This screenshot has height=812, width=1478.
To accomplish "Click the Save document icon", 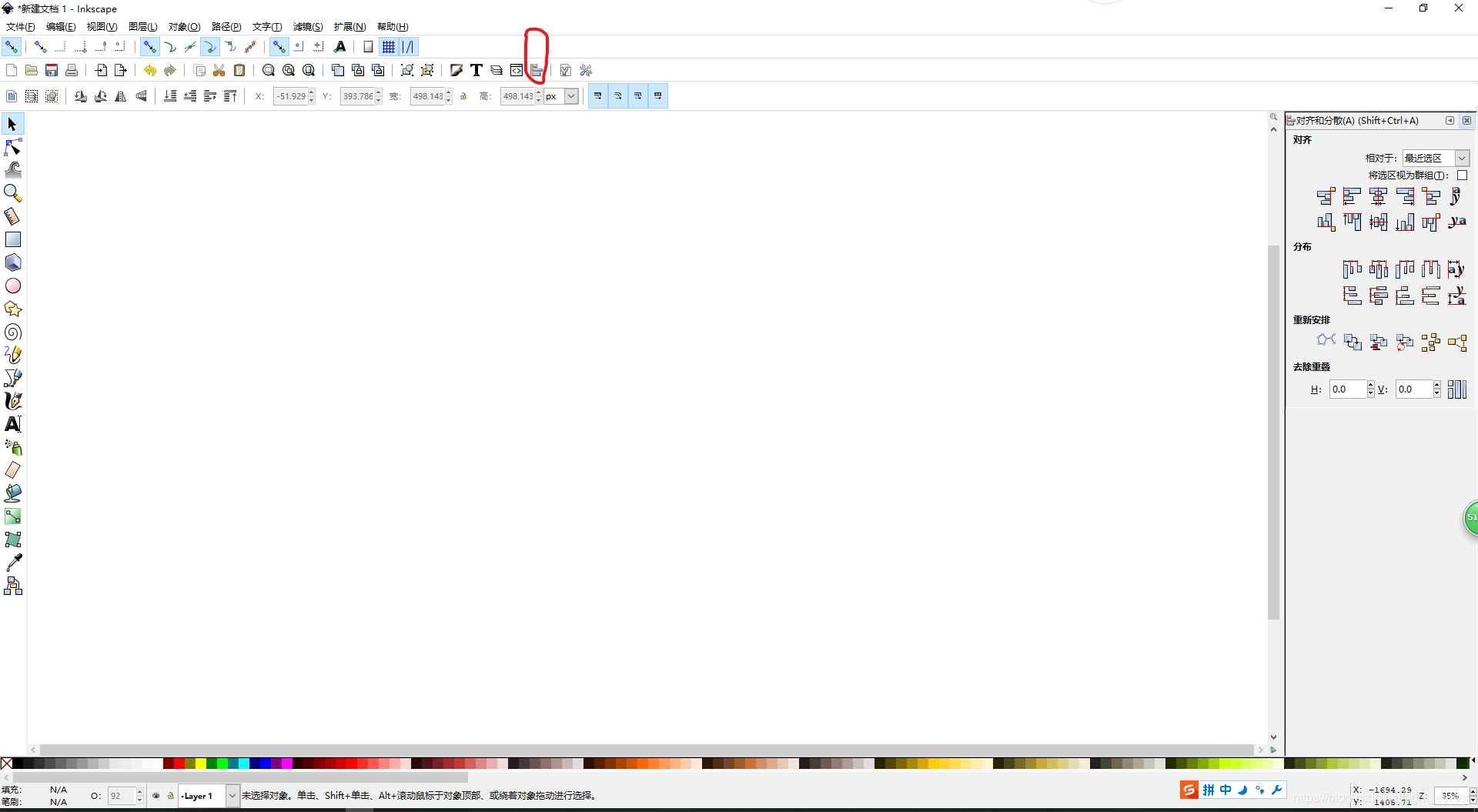I will (x=52, y=70).
